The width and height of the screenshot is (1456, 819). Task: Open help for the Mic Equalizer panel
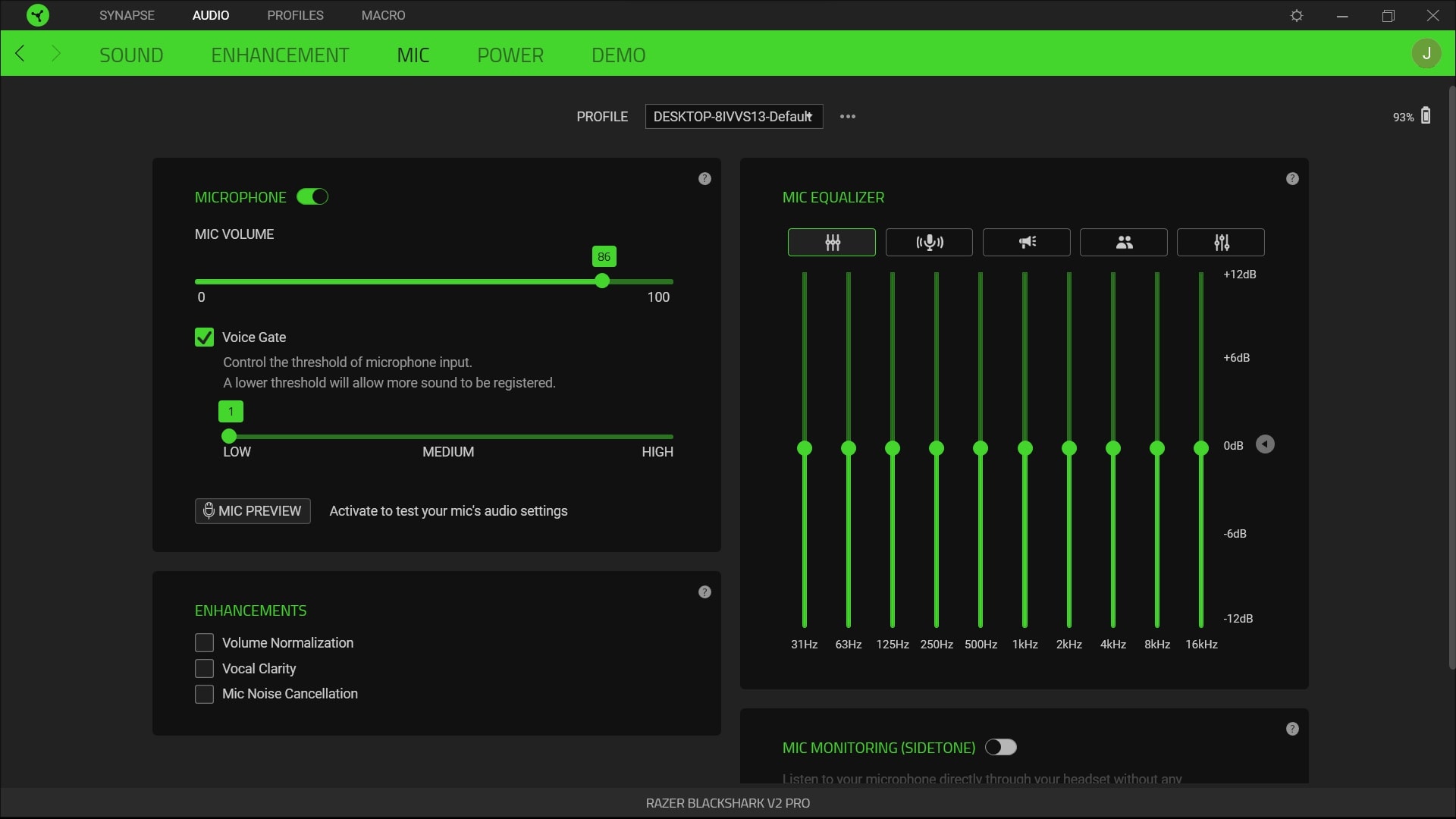coord(1292,179)
